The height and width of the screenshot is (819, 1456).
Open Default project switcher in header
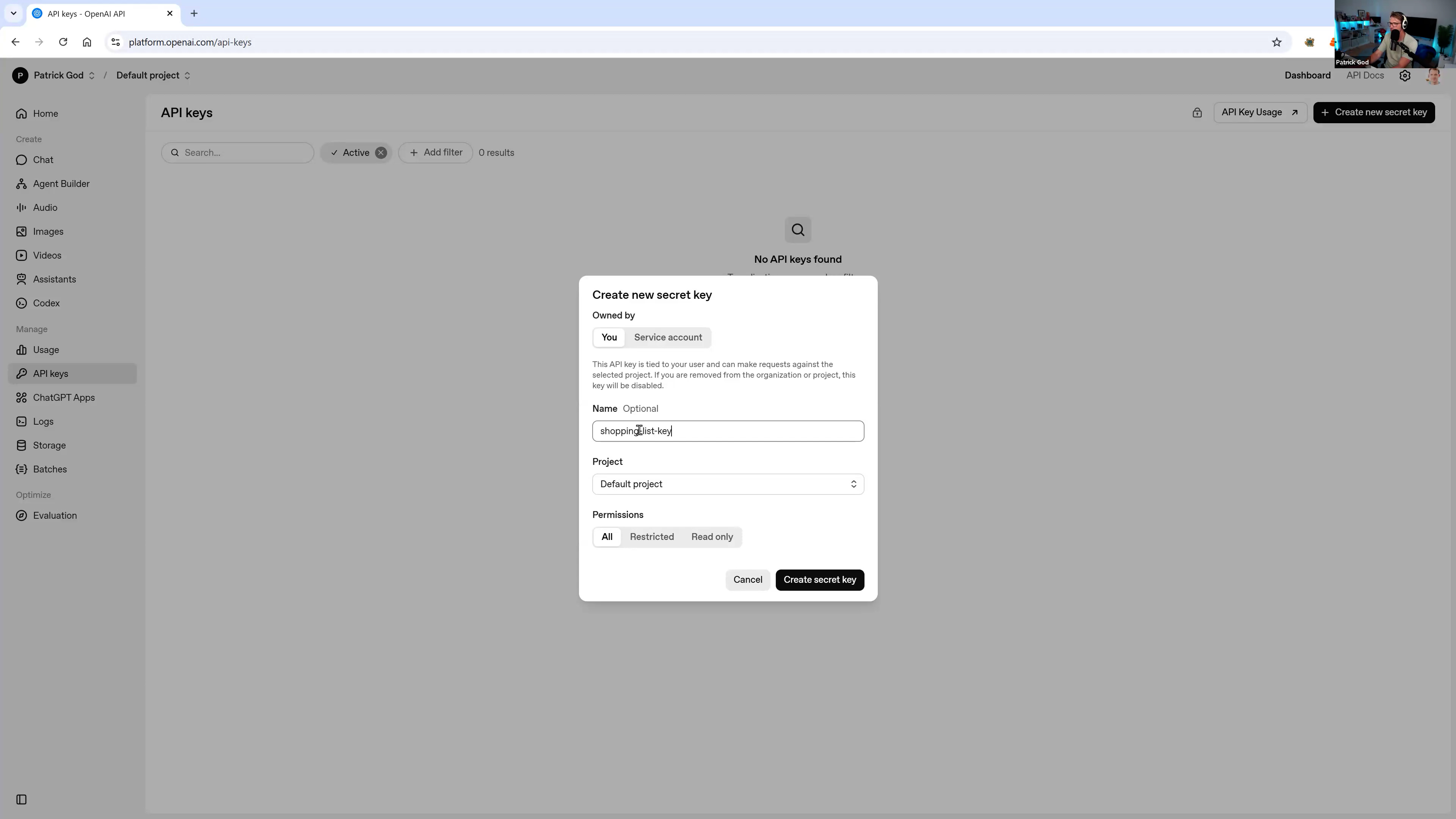[x=153, y=76]
